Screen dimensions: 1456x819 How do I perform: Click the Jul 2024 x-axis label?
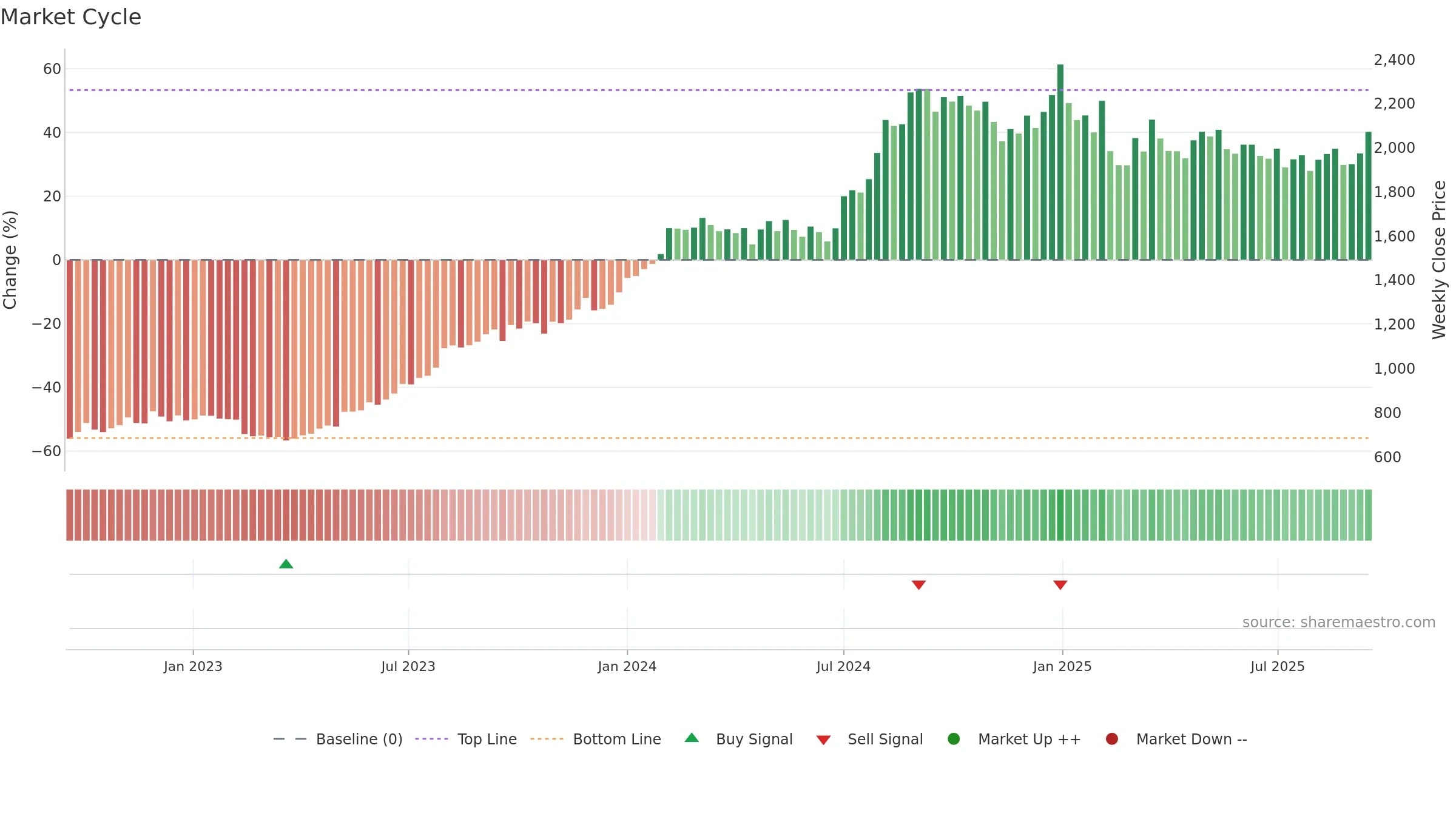point(843,667)
